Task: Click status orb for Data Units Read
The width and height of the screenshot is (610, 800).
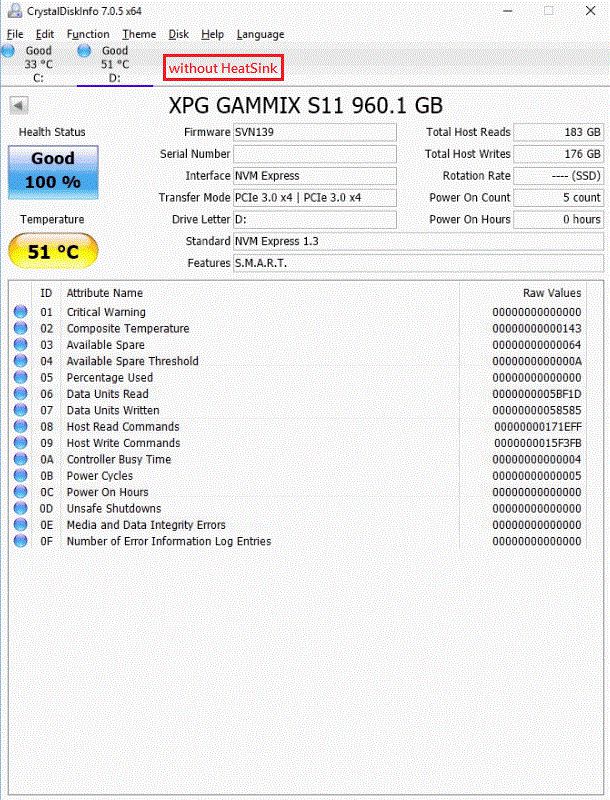Action: click(x=20, y=393)
